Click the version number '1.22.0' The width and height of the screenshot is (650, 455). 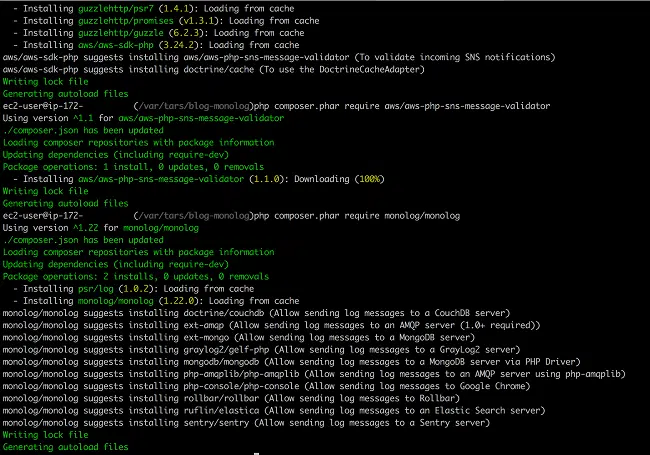pyautogui.click(x=179, y=301)
